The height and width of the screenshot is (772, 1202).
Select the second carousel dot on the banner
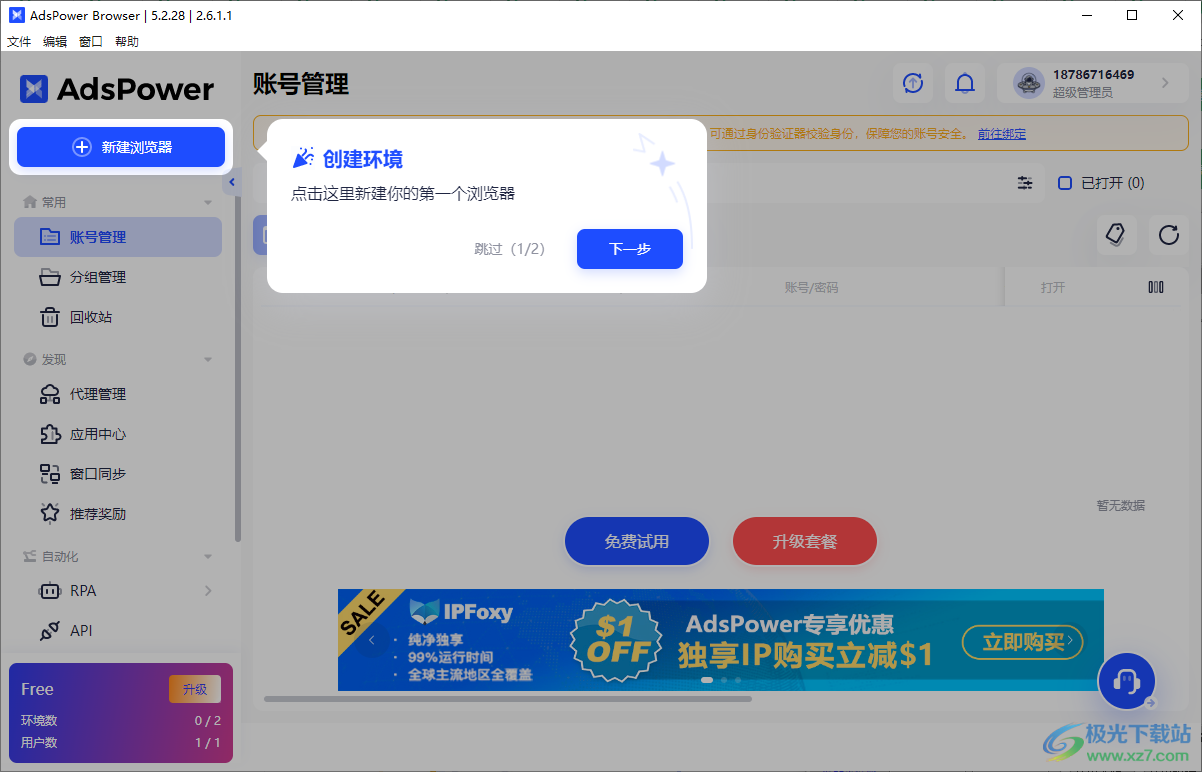click(722, 679)
